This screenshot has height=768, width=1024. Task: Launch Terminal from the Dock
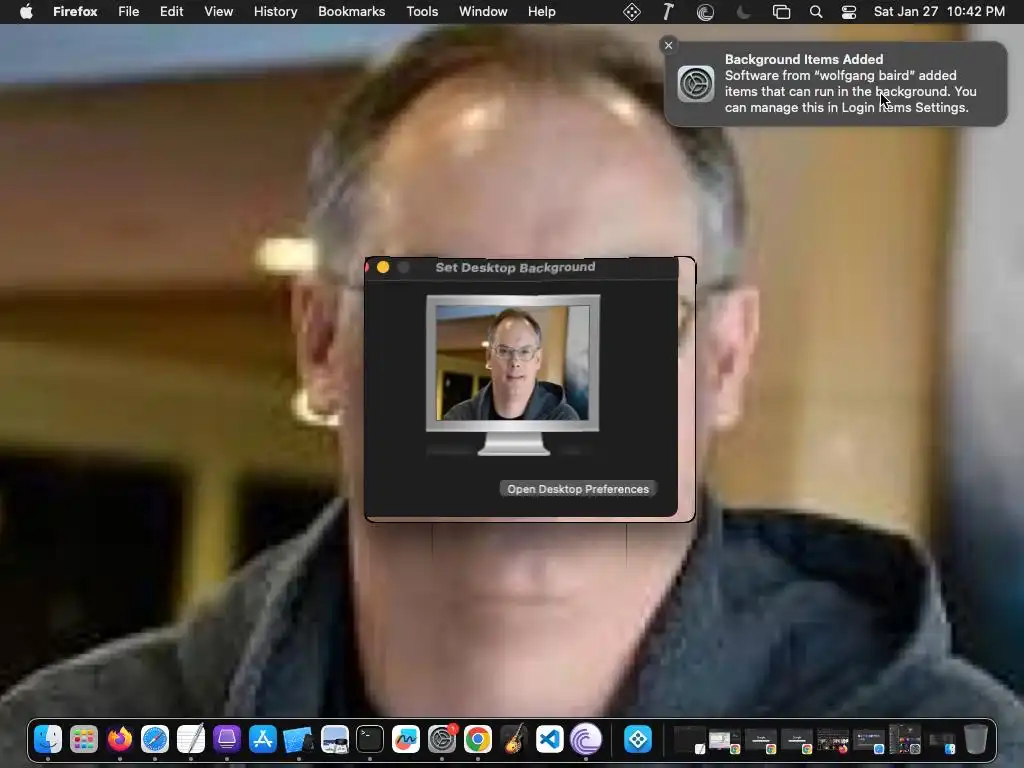coord(370,739)
